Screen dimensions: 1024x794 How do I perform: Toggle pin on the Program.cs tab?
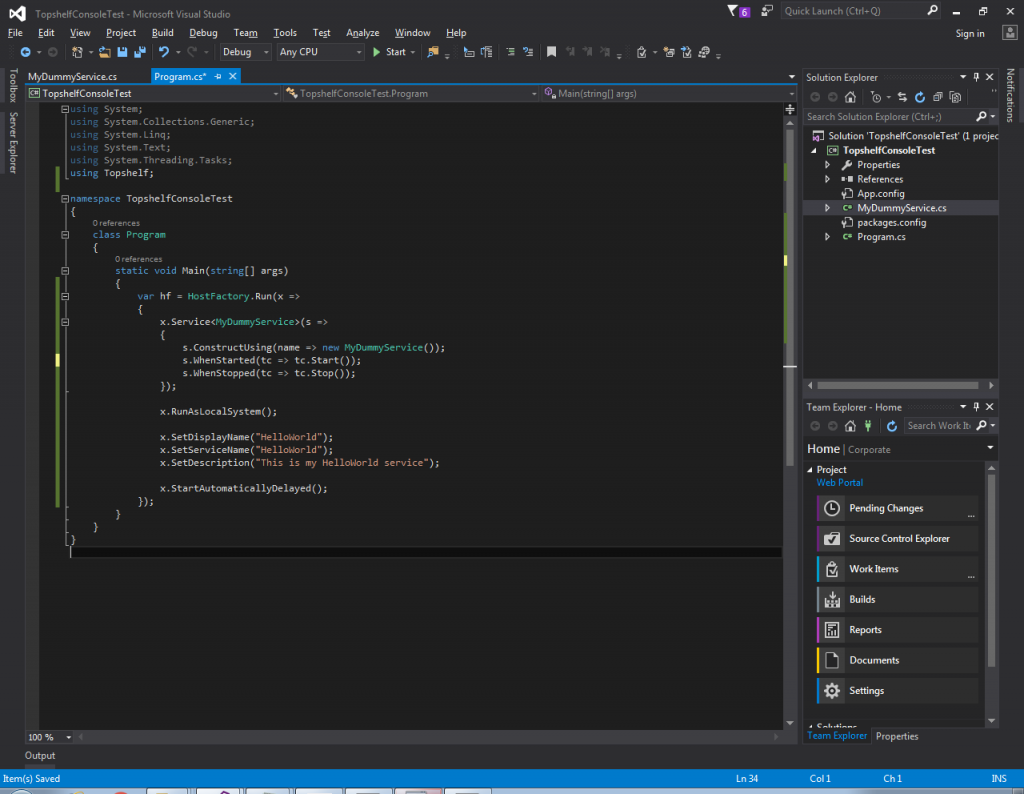(x=218, y=76)
